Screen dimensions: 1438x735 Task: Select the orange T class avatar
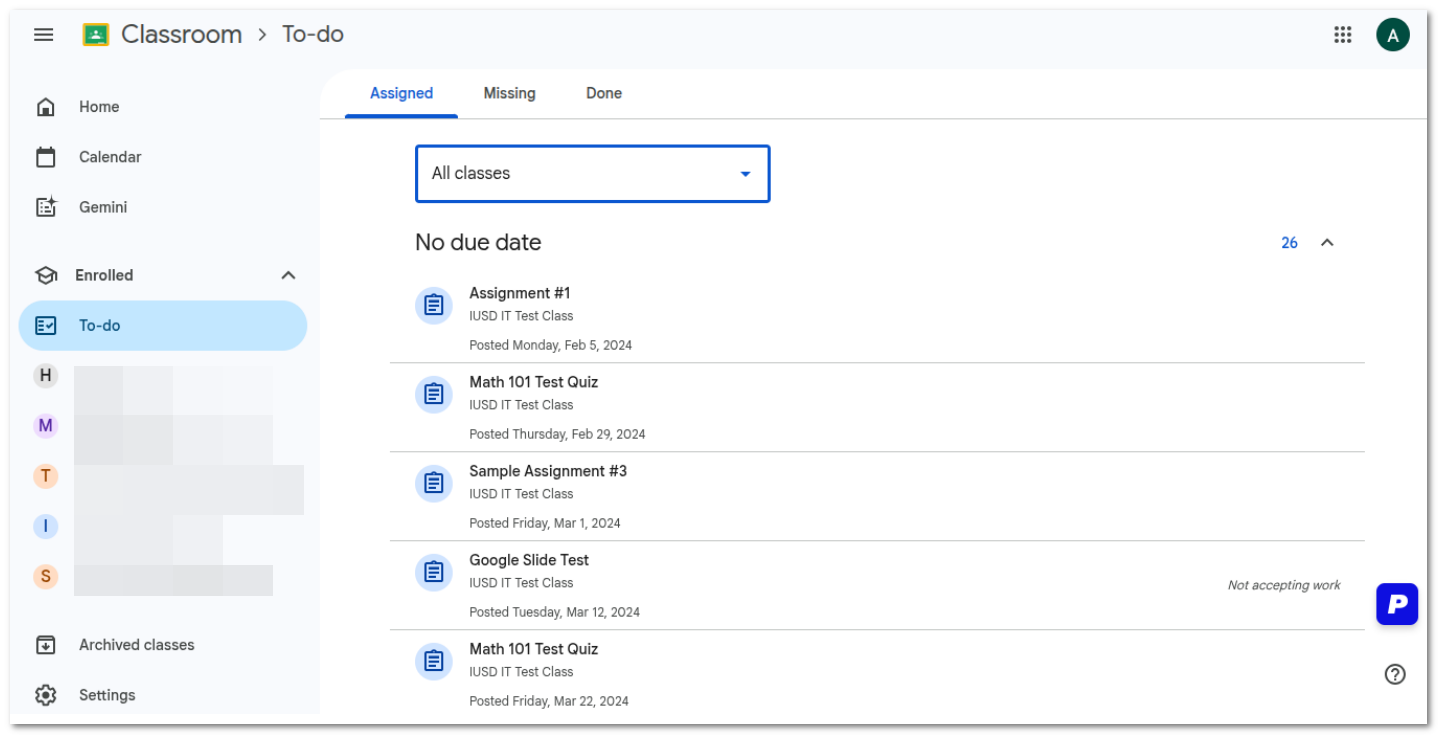point(45,476)
